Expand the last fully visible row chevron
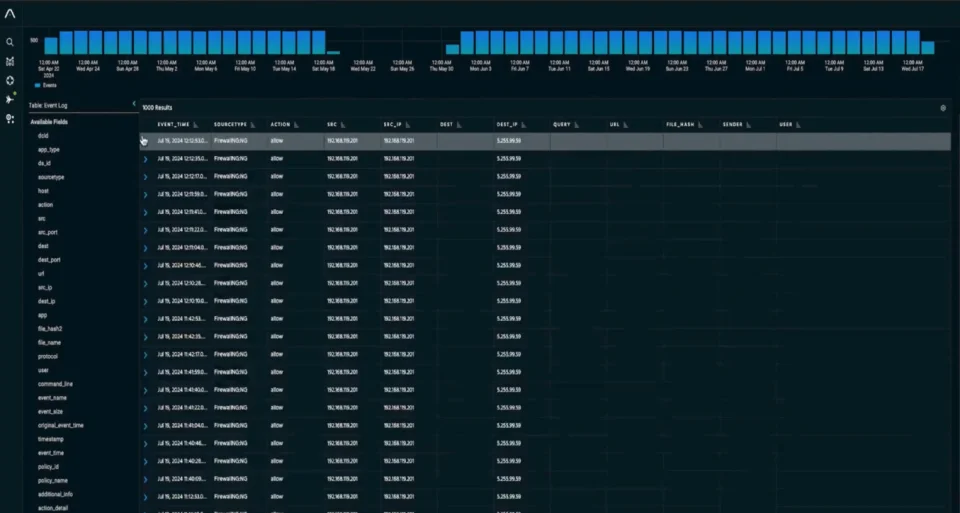The height and width of the screenshot is (513, 960). pos(145,497)
